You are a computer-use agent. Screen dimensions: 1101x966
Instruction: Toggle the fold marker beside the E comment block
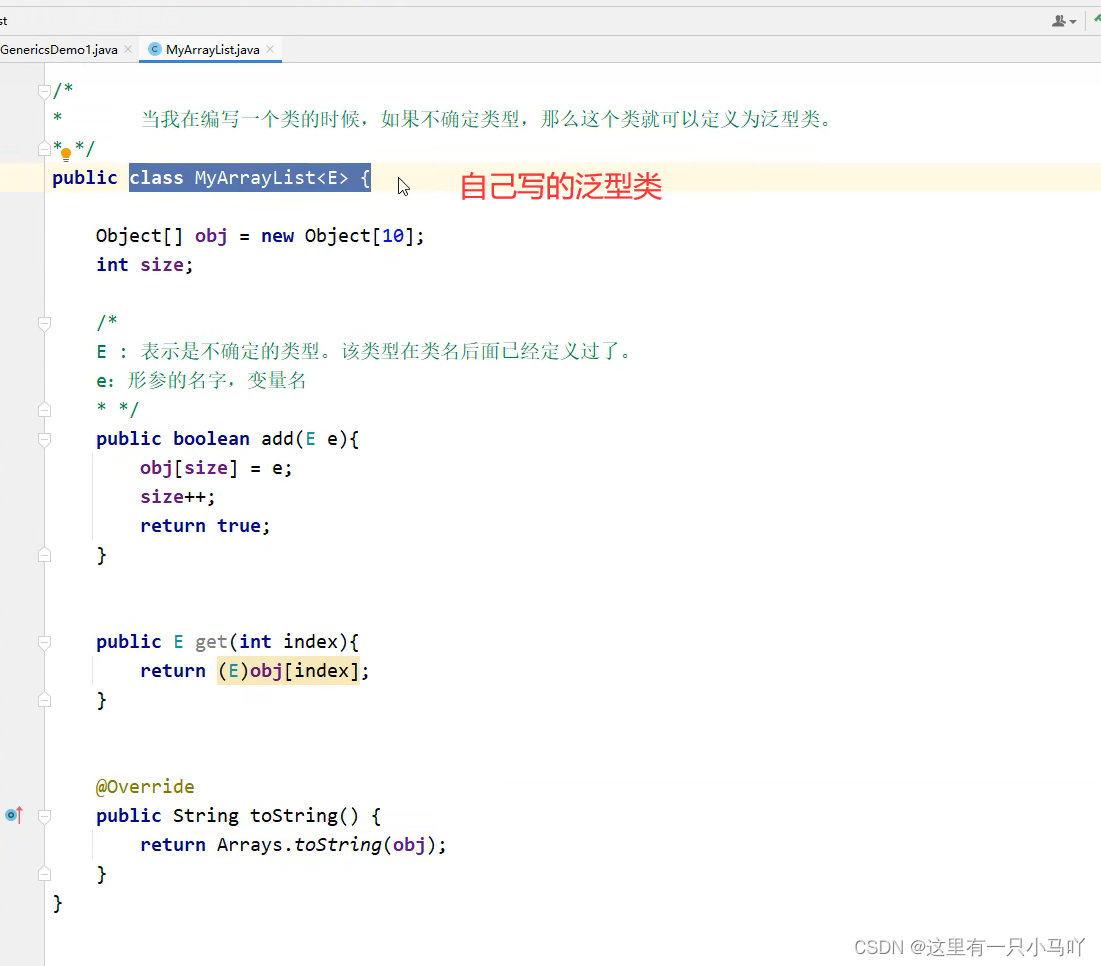coord(44,323)
